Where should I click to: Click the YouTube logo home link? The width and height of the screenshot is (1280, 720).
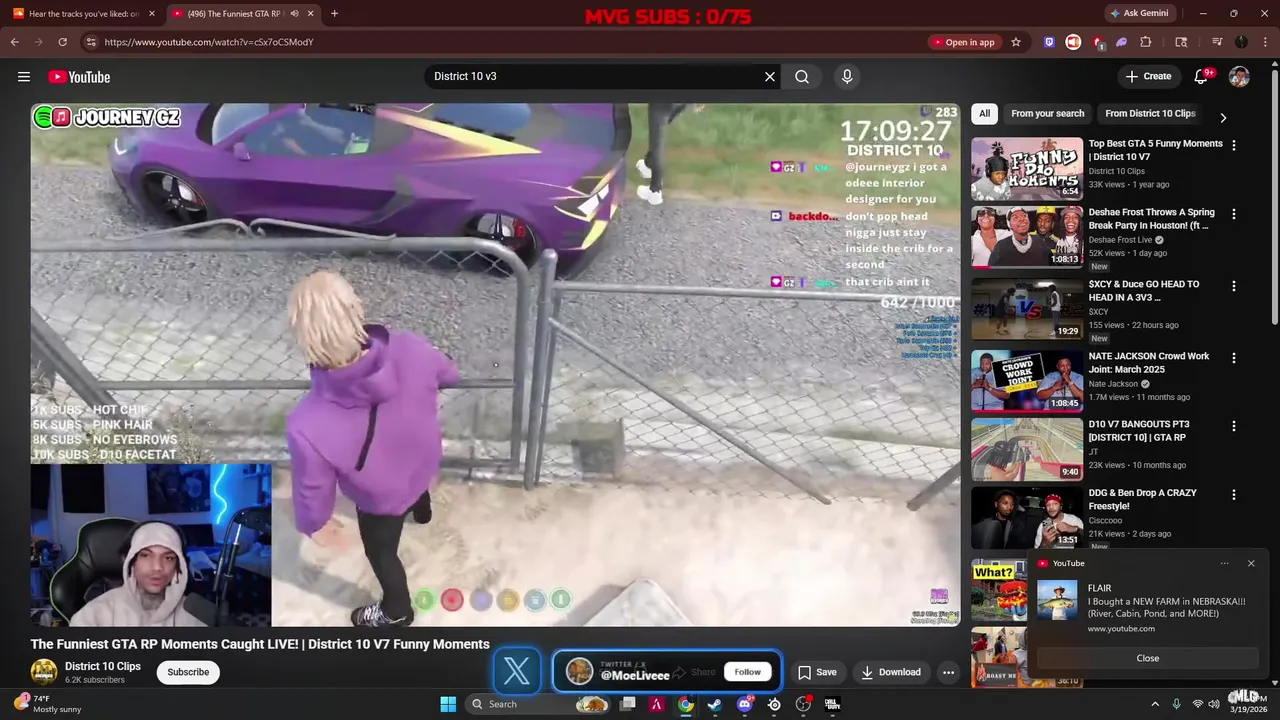pyautogui.click(x=79, y=77)
